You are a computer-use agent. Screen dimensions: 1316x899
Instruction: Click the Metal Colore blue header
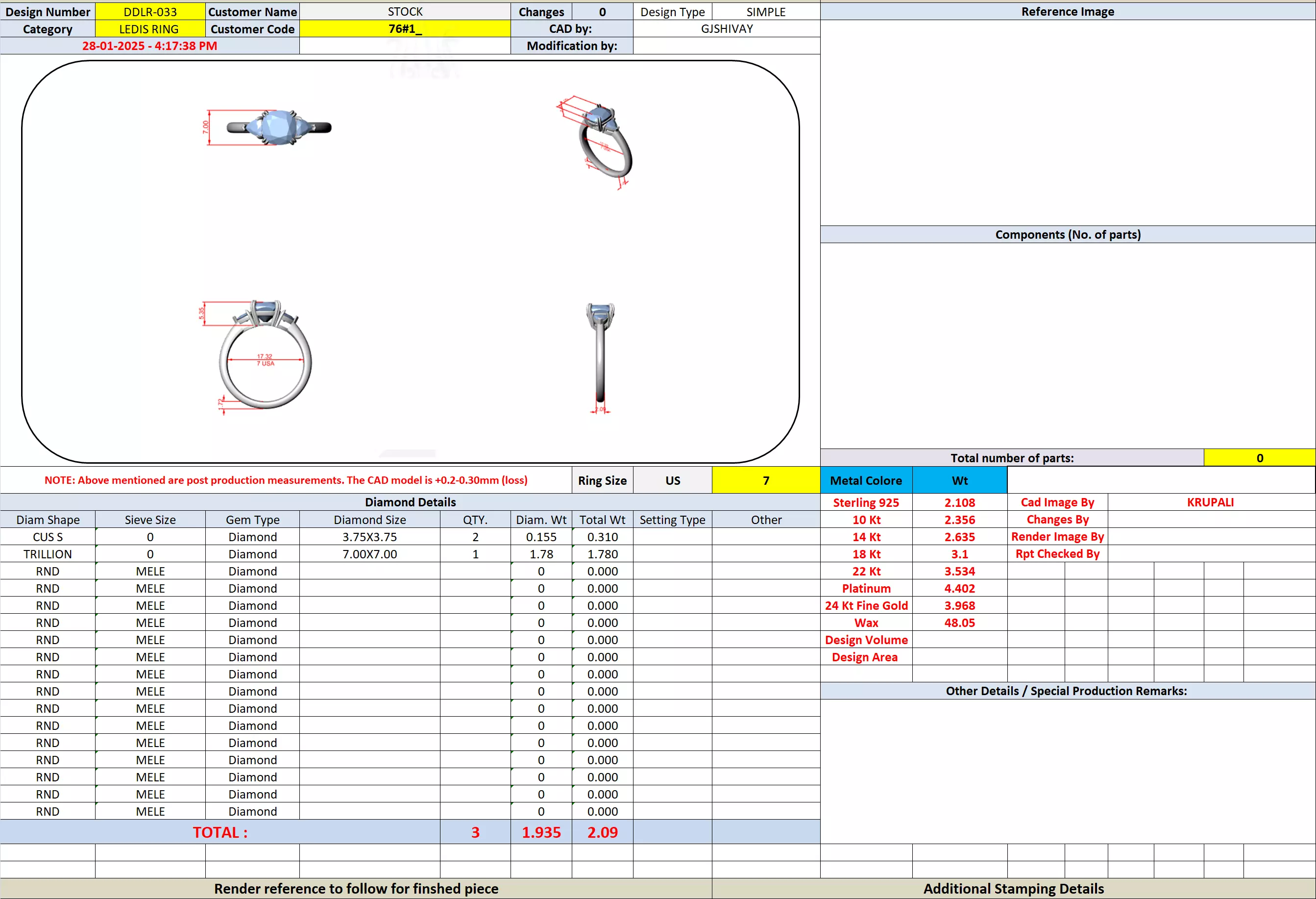click(x=866, y=480)
